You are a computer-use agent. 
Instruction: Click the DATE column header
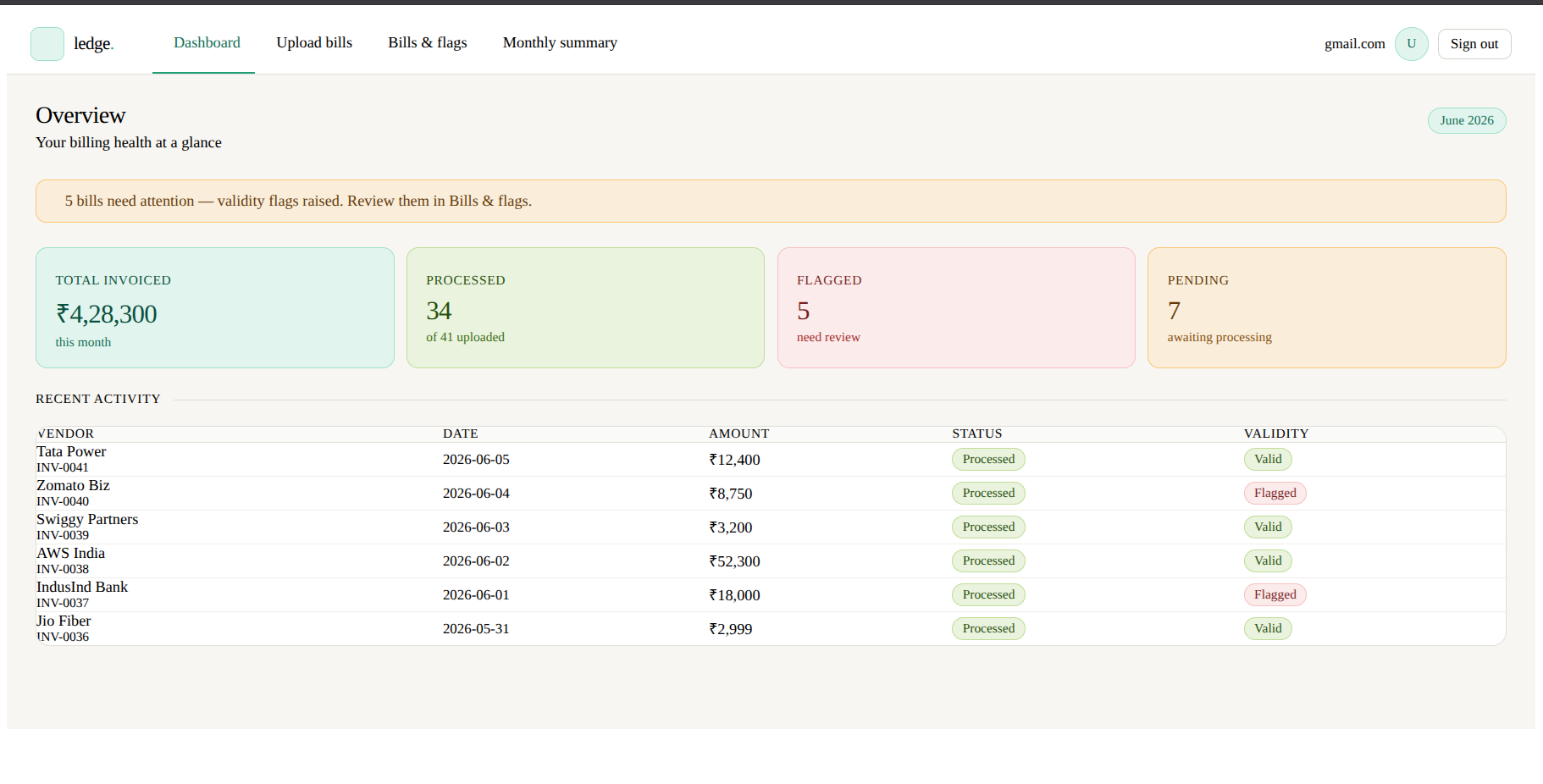(461, 433)
